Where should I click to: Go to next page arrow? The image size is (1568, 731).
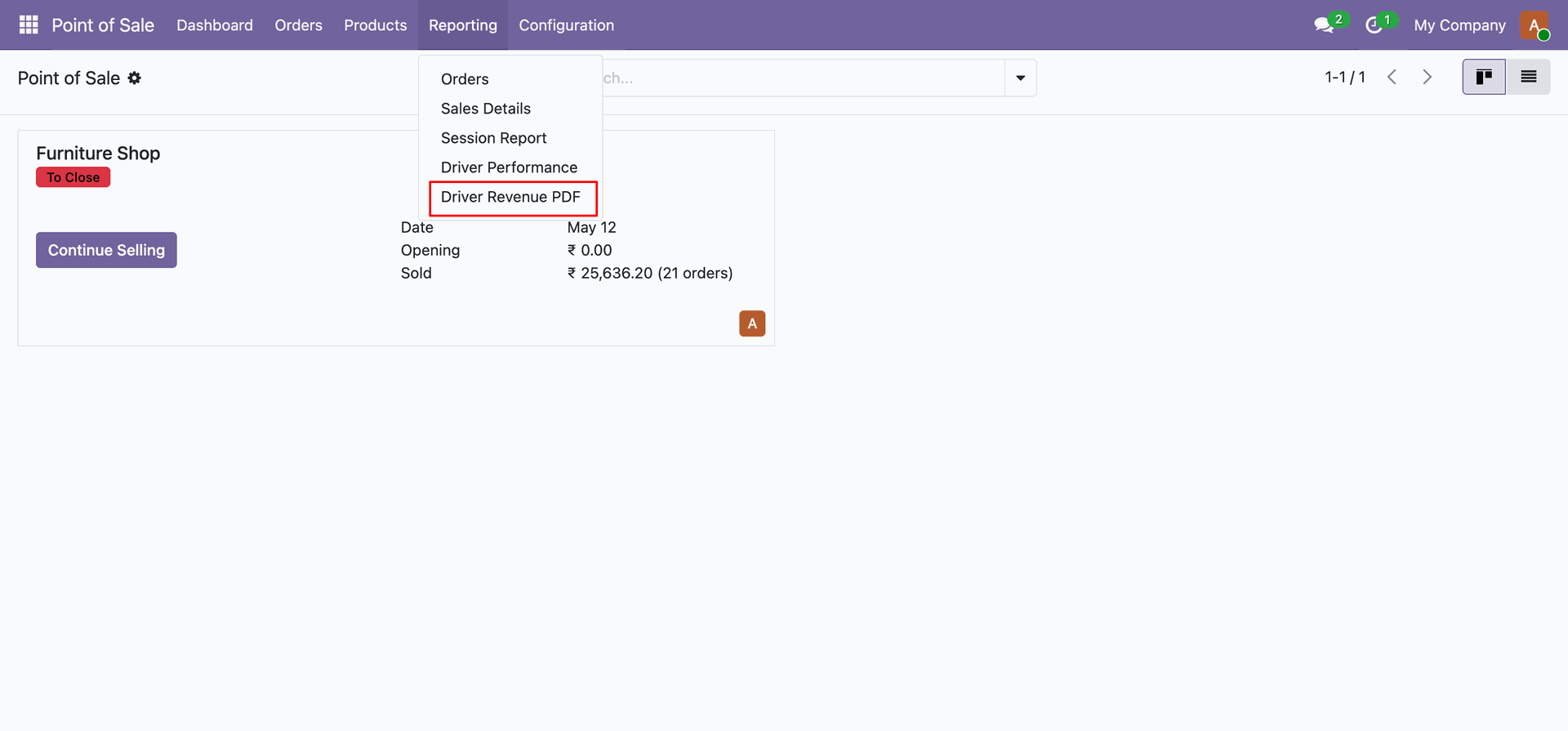coord(1428,77)
